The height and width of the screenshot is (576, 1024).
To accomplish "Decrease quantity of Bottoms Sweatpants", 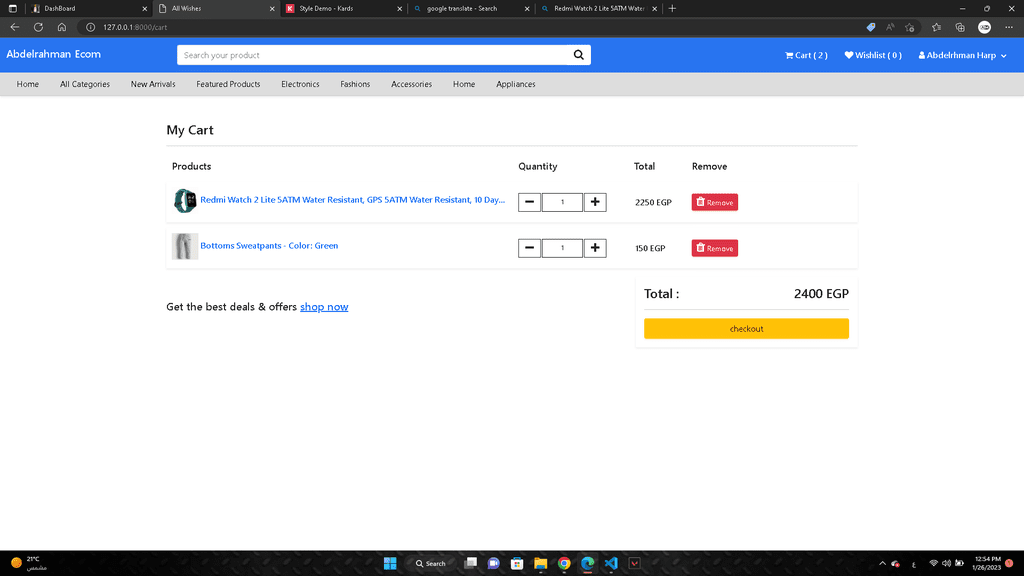I will click(x=530, y=248).
